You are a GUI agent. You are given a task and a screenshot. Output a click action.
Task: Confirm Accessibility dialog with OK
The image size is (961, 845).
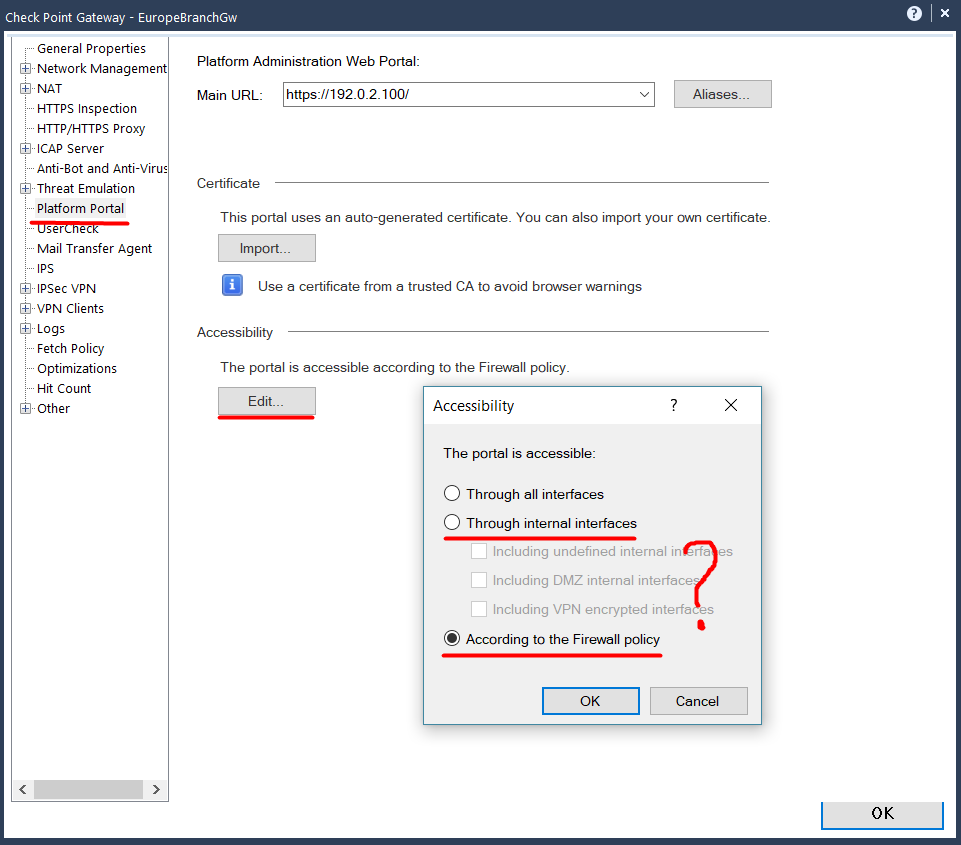tap(590, 701)
